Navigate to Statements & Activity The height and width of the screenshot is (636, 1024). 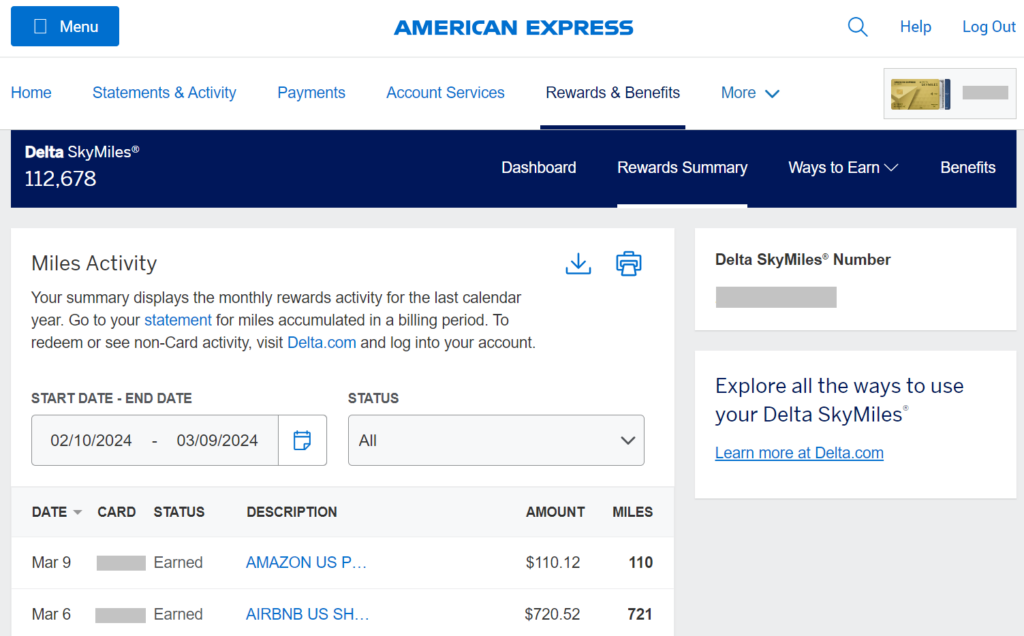tap(164, 92)
